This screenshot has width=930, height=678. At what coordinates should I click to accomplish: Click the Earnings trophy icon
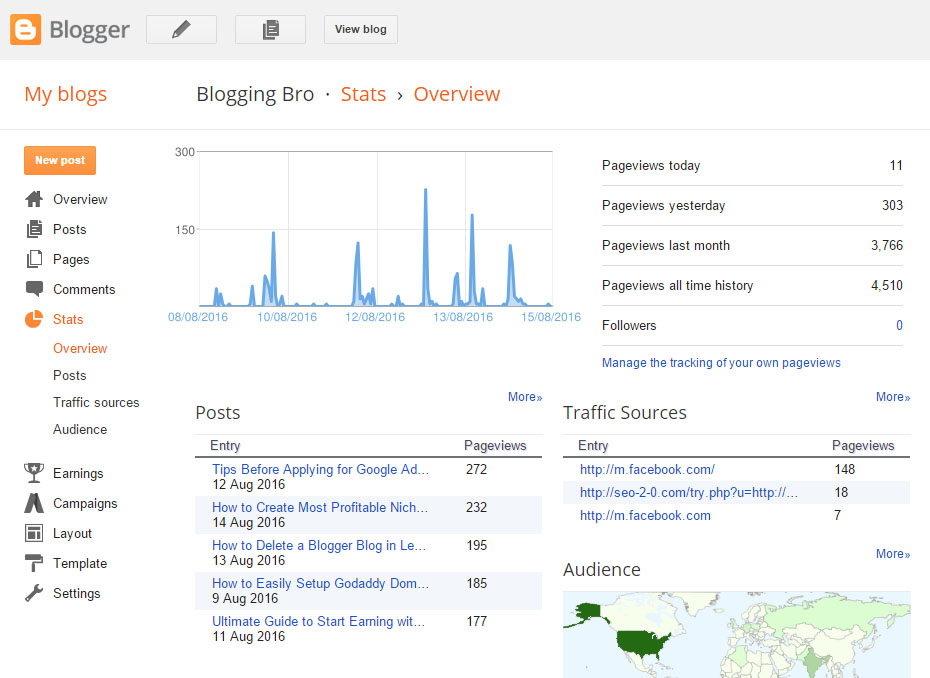click(x=34, y=473)
